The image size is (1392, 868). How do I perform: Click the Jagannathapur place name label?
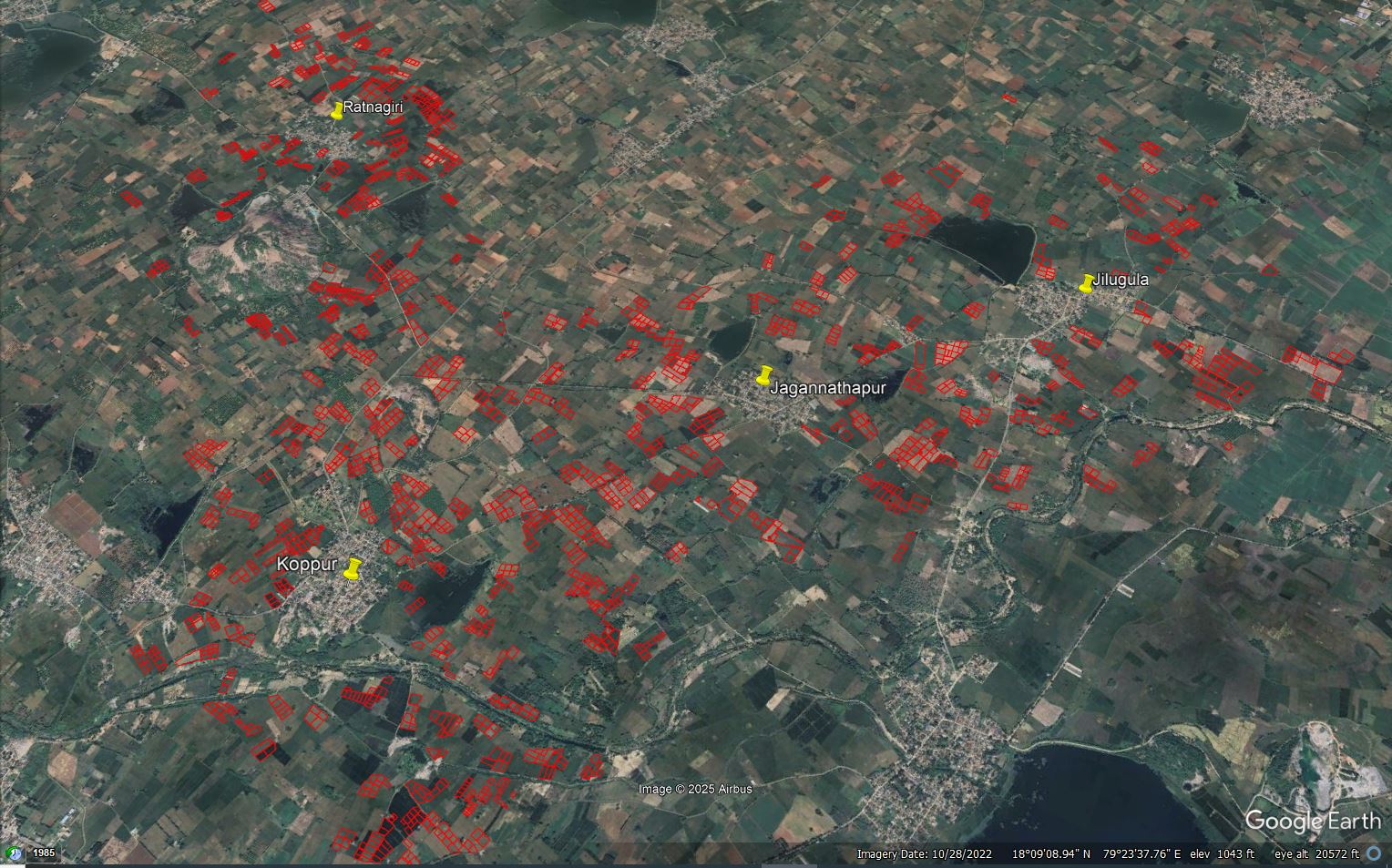[x=828, y=387]
